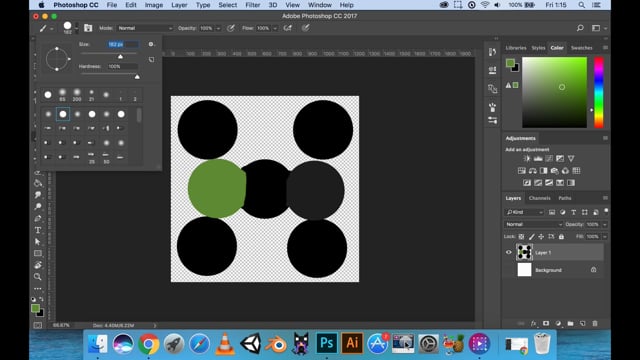Click the Layer 1 thumbnail
This screenshot has width=640, height=360.
pyautogui.click(x=524, y=252)
